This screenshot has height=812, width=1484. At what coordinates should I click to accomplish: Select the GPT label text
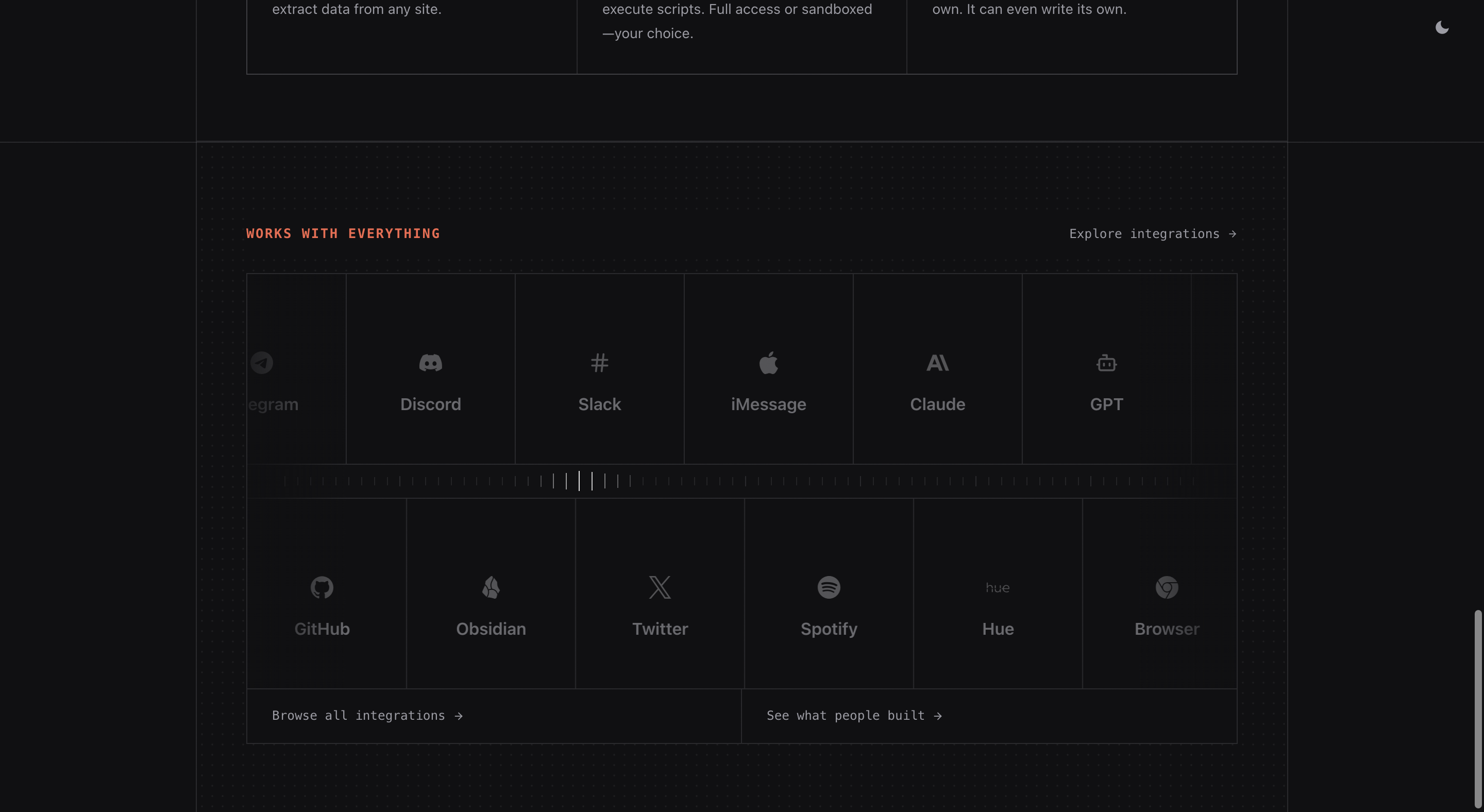point(1106,404)
